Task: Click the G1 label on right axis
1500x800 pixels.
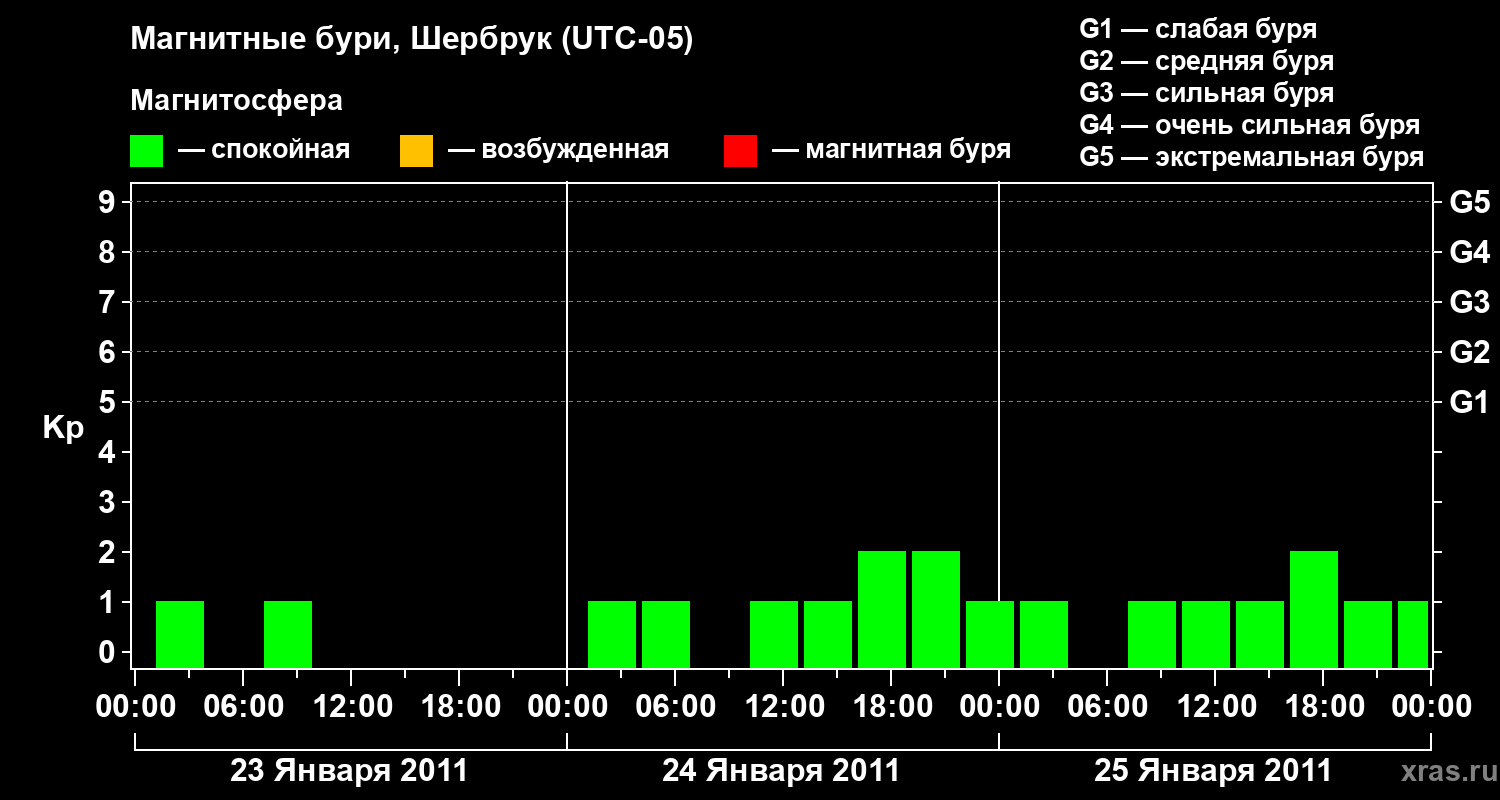Action: point(1469,402)
